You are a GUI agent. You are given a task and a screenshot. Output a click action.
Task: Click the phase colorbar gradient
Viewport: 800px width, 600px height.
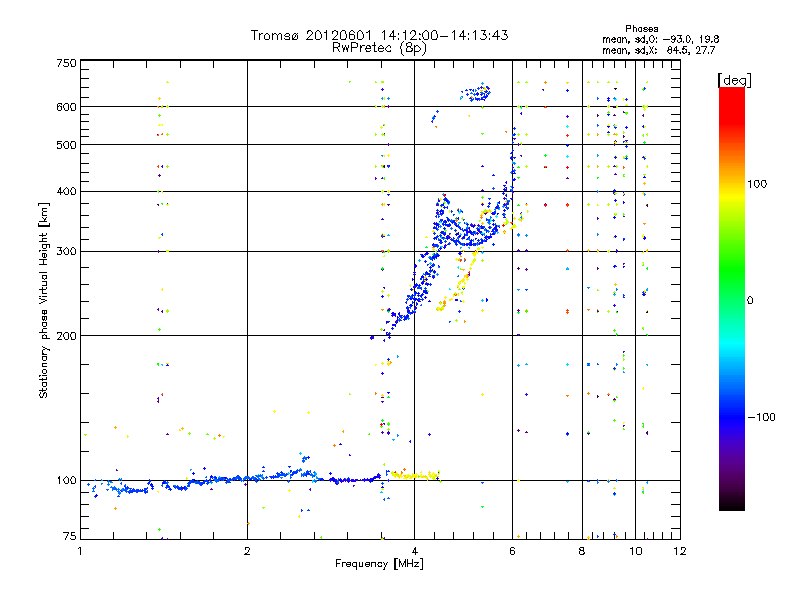coord(732,298)
